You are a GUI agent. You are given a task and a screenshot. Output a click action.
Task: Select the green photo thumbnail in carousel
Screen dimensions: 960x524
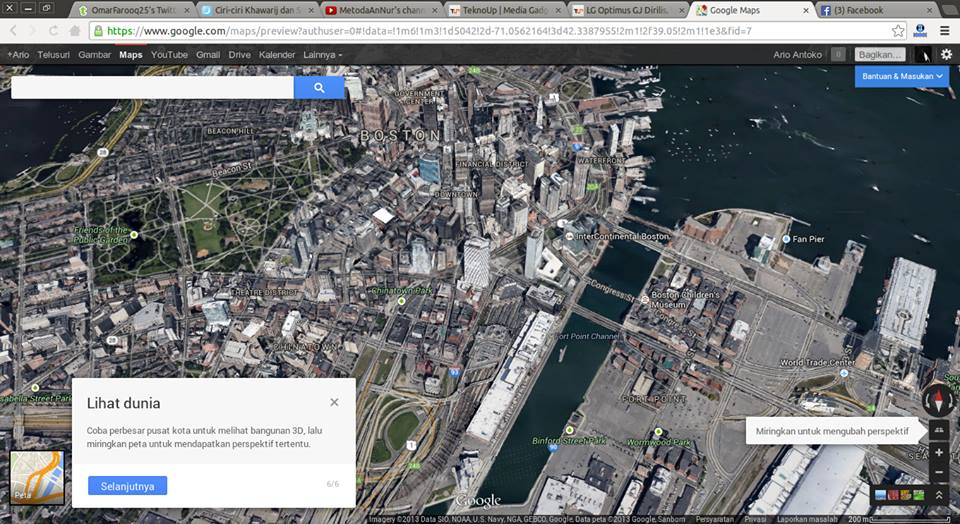pyautogui.click(x=918, y=495)
